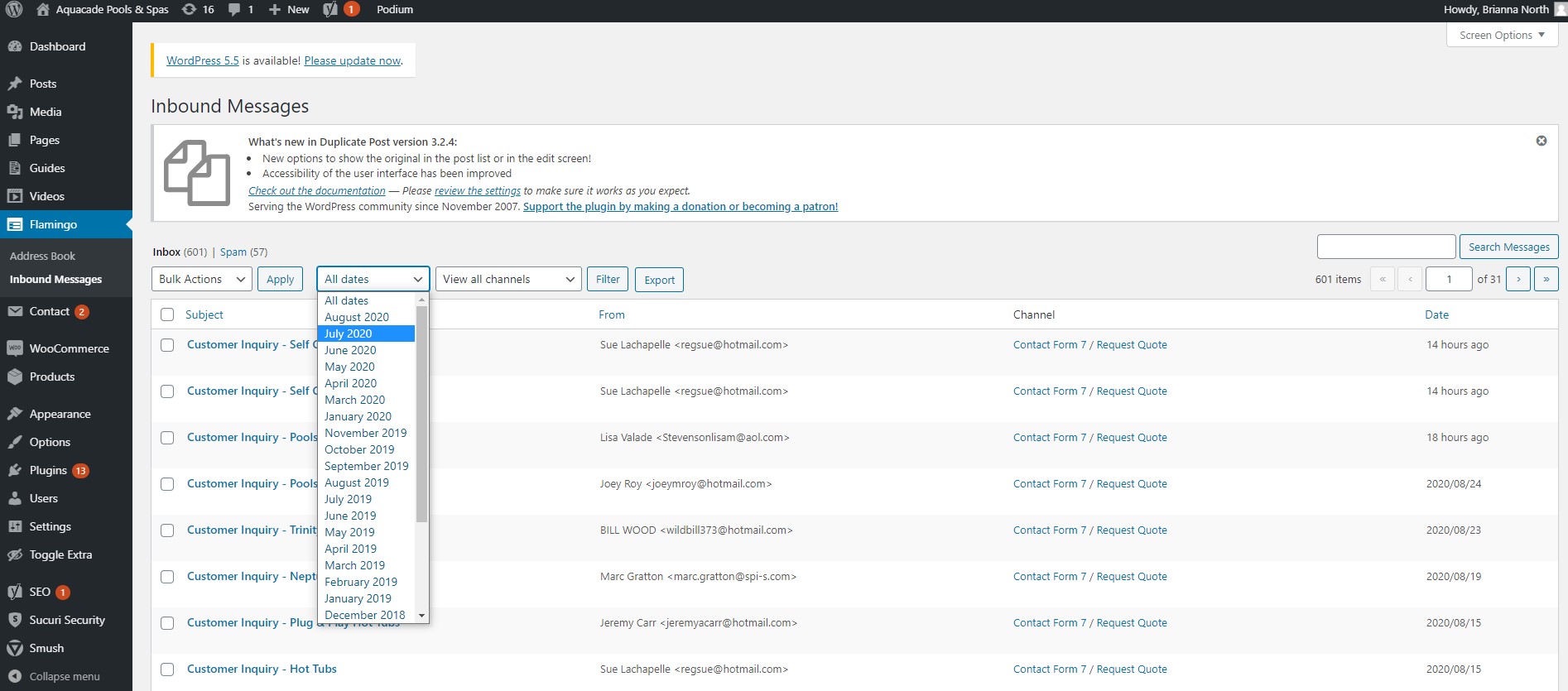
Task: Follow the Please update now link
Action: pos(353,60)
